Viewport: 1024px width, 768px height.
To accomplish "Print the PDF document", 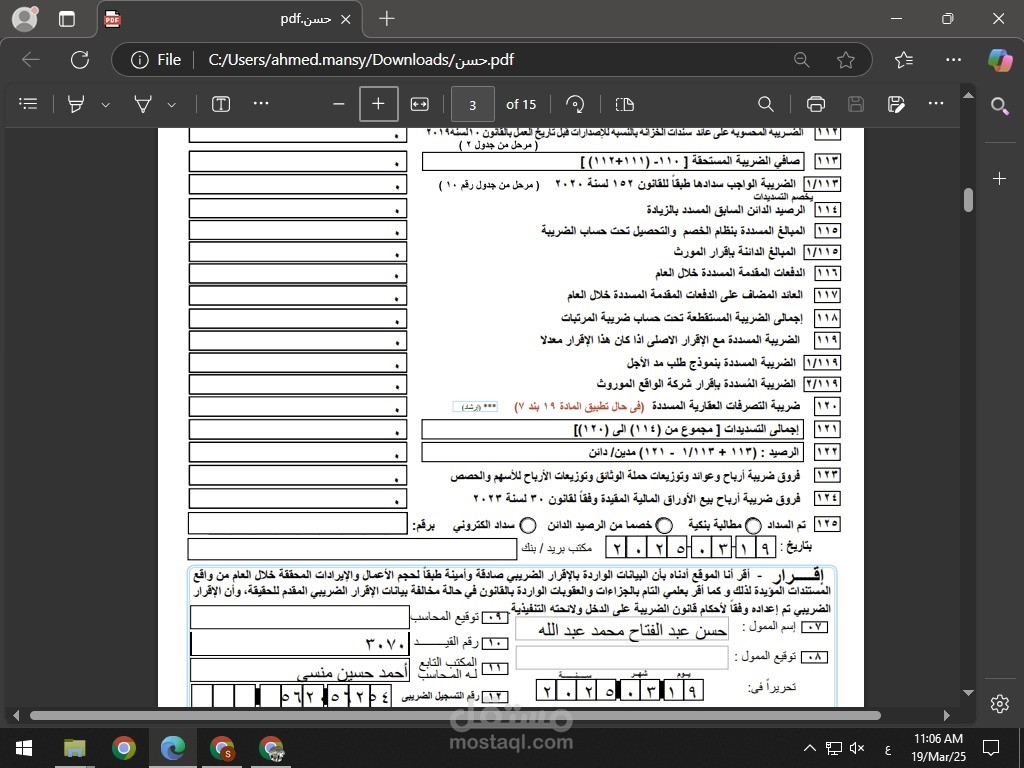I will click(x=816, y=104).
